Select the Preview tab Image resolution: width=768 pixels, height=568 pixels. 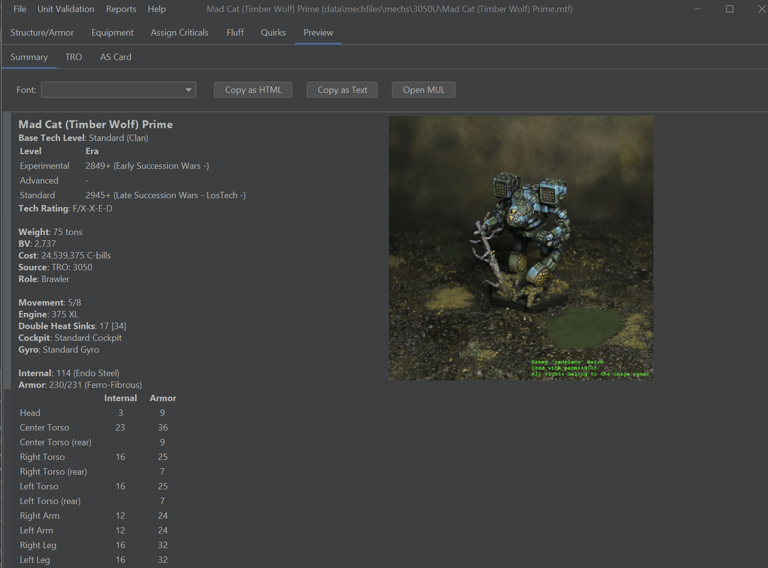point(318,32)
